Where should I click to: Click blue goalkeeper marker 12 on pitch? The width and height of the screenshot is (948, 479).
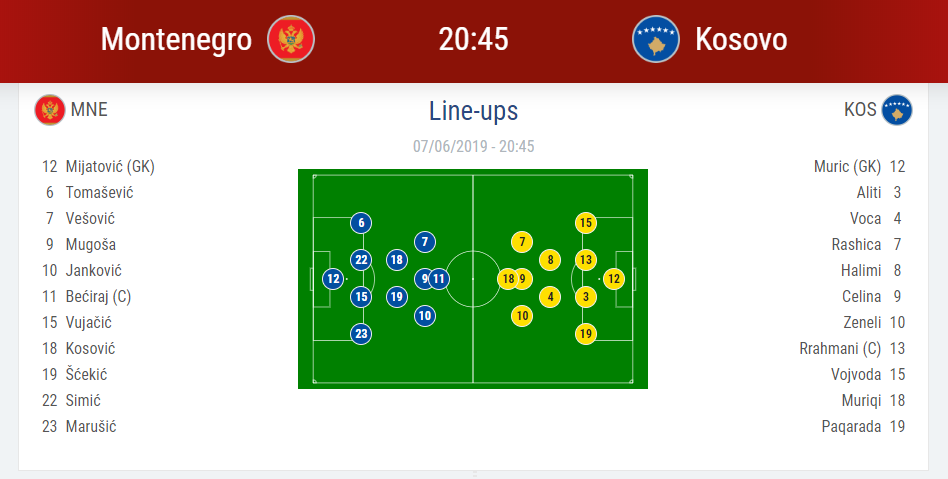(333, 279)
